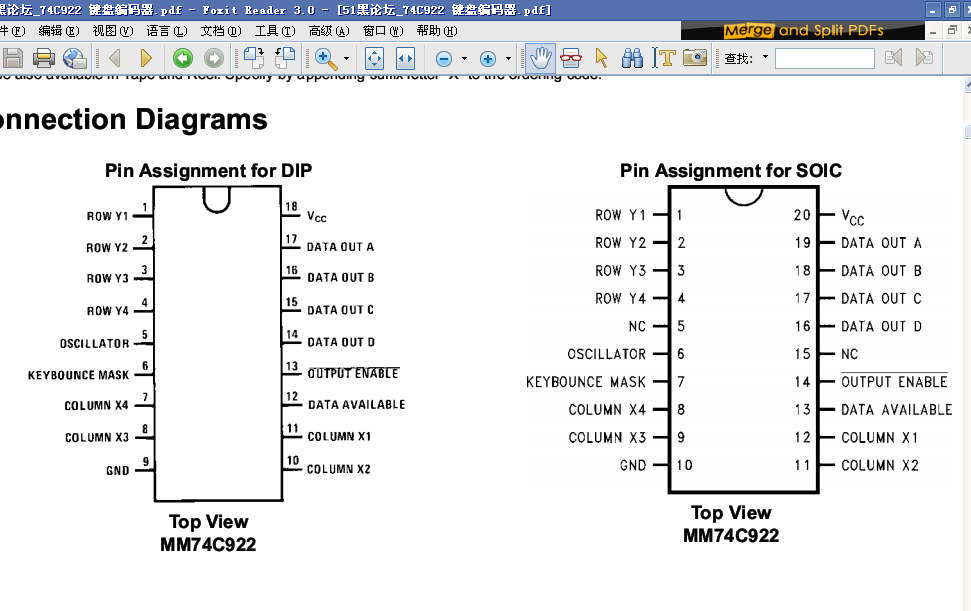The height and width of the screenshot is (611, 971).
Task: Open the 编辑(E) menu
Action: (x=59, y=31)
